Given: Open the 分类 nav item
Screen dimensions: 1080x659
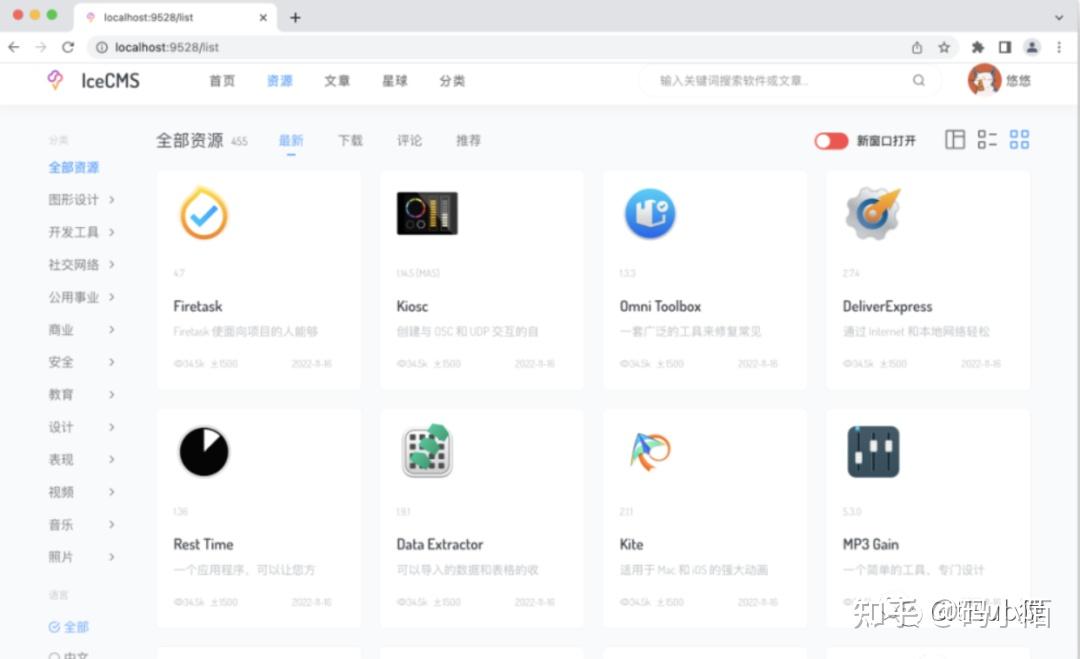Looking at the screenshot, I should click(x=452, y=81).
